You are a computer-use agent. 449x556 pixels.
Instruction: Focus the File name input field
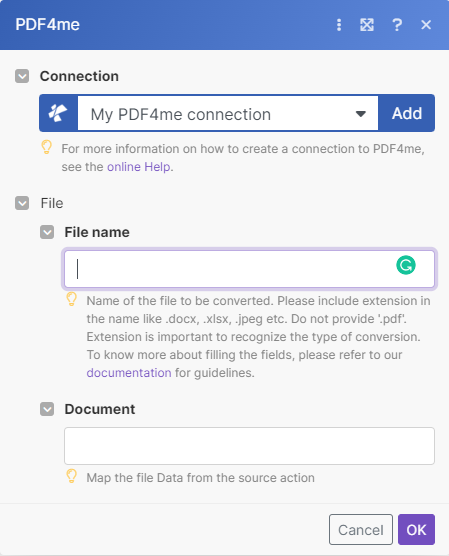(x=249, y=269)
